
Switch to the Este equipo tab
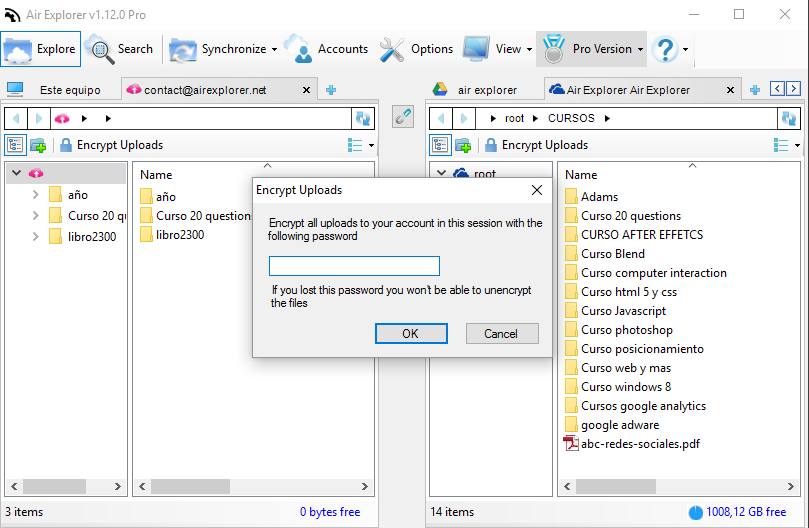[x=61, y=90]
